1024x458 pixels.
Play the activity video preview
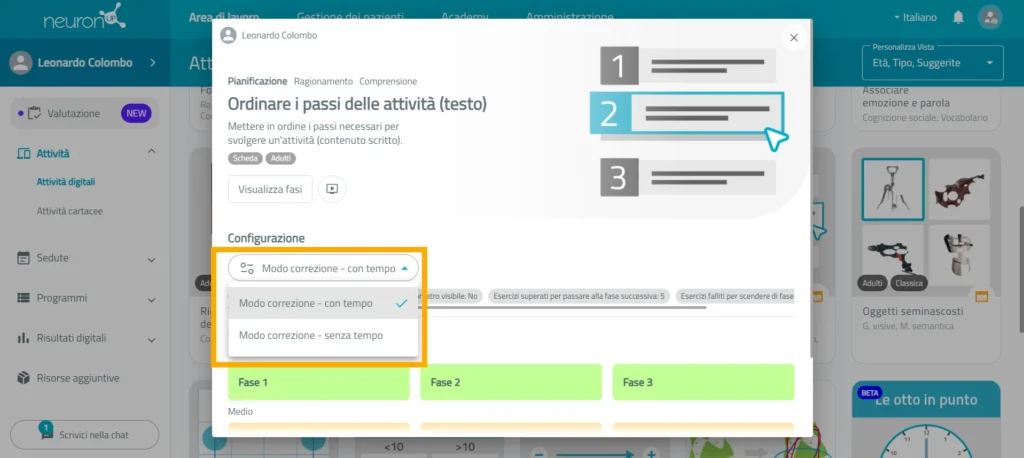coord(332,189)
